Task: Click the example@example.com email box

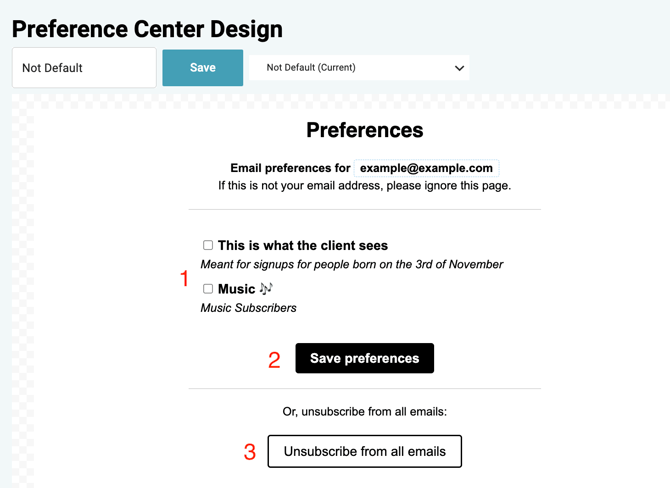Action: click(x=427, y=168)
